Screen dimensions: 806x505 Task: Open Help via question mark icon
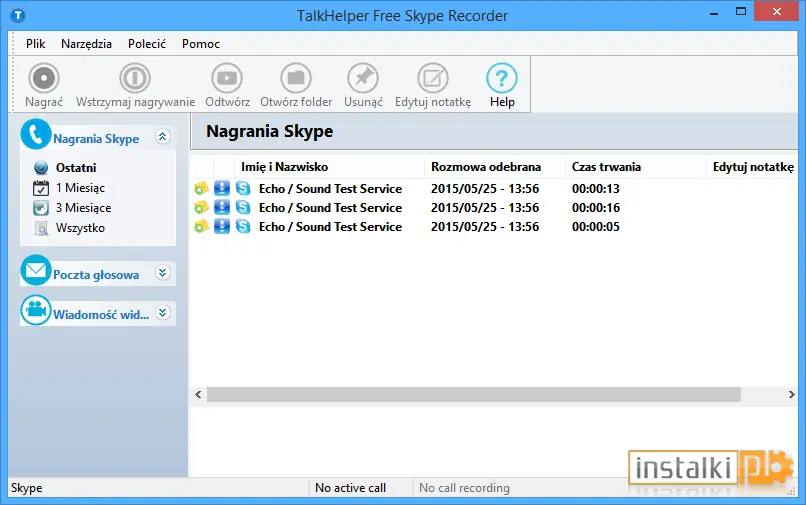[502, 78]
